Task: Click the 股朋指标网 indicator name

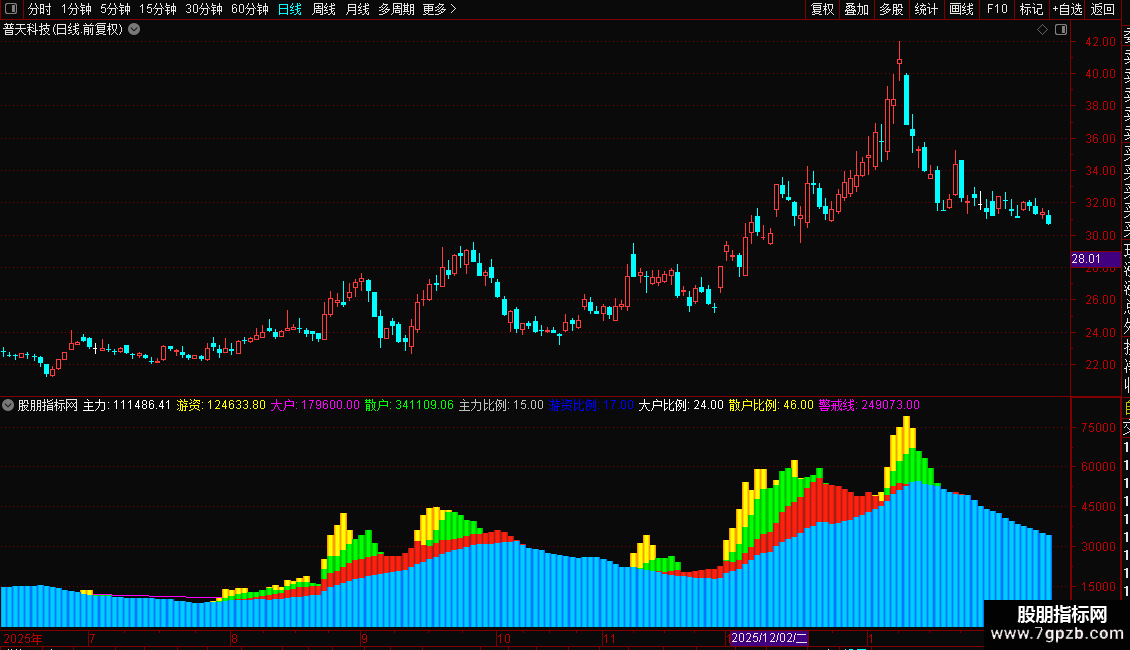Action: tap(48, 405)
